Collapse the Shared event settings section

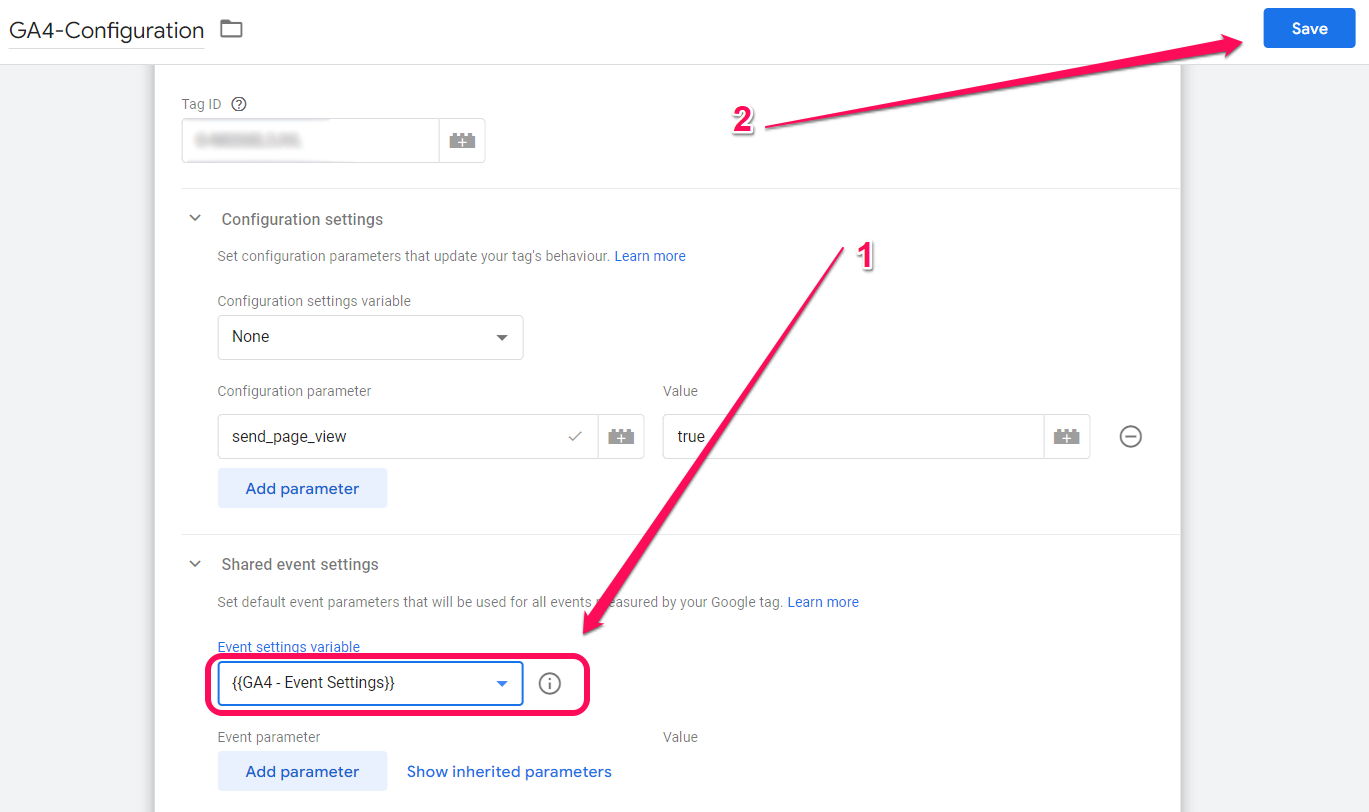pyautogui.click(x=195, y=564)
